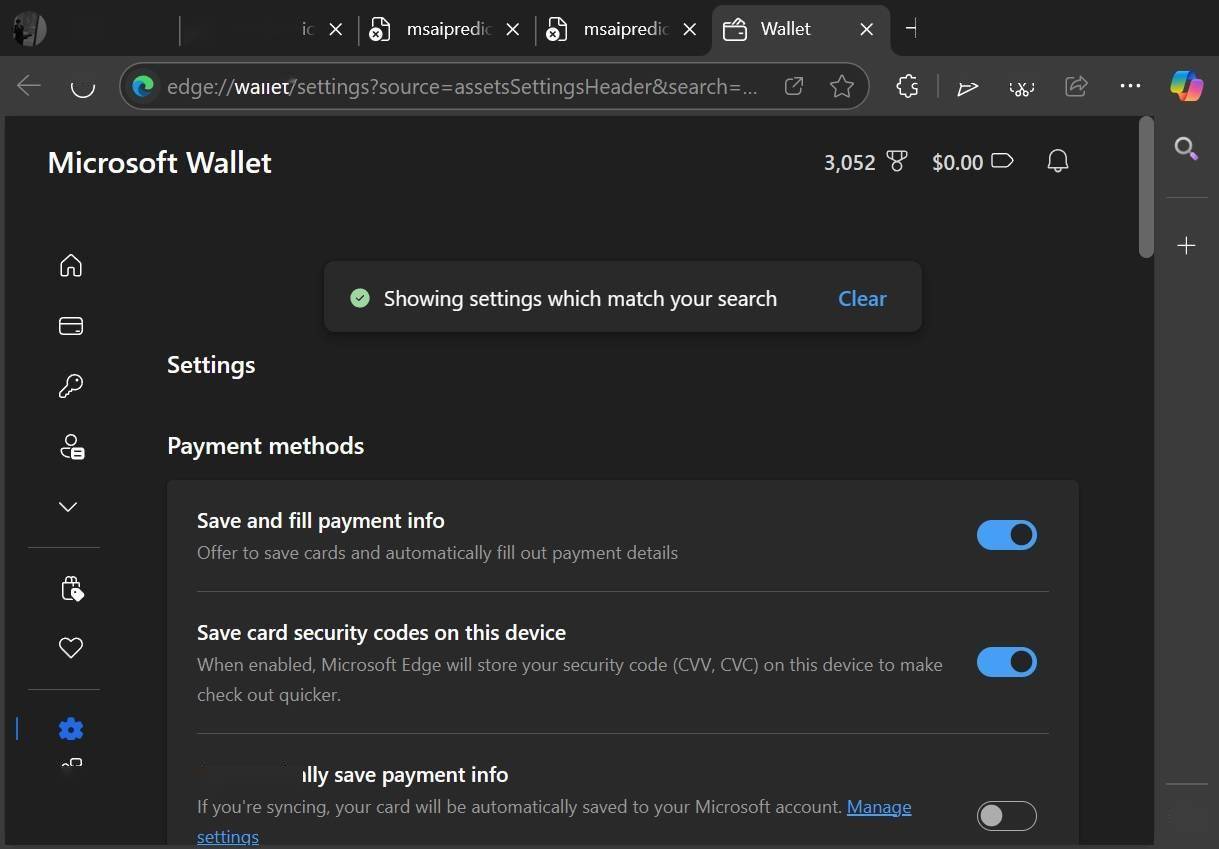Add page to favorites star icon
1219x849 pixels.
point(841,86)
